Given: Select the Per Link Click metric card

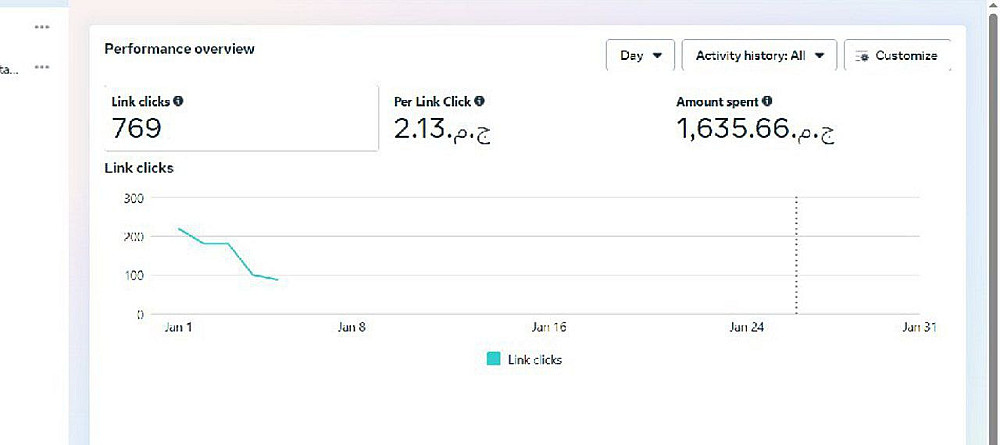Looking at the screenshot, I should pos(520,118).
